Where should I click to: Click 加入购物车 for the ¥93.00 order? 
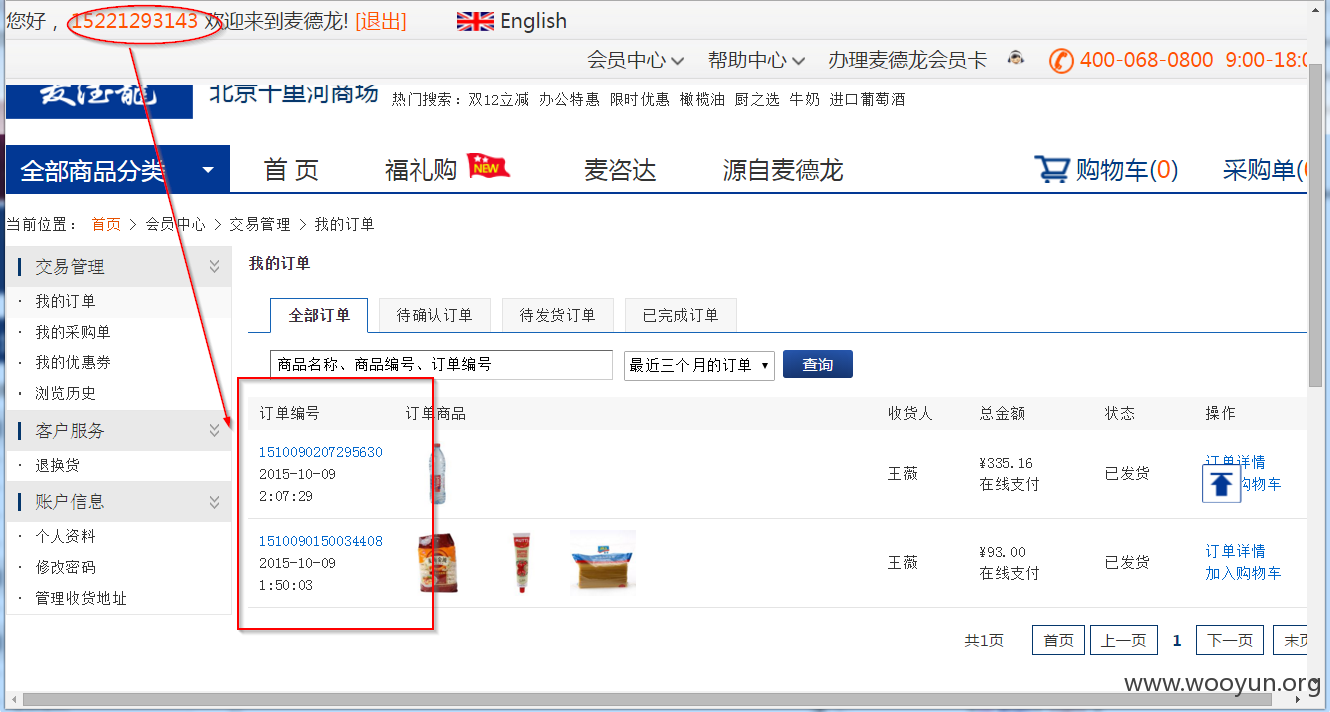pos(1243,573)
